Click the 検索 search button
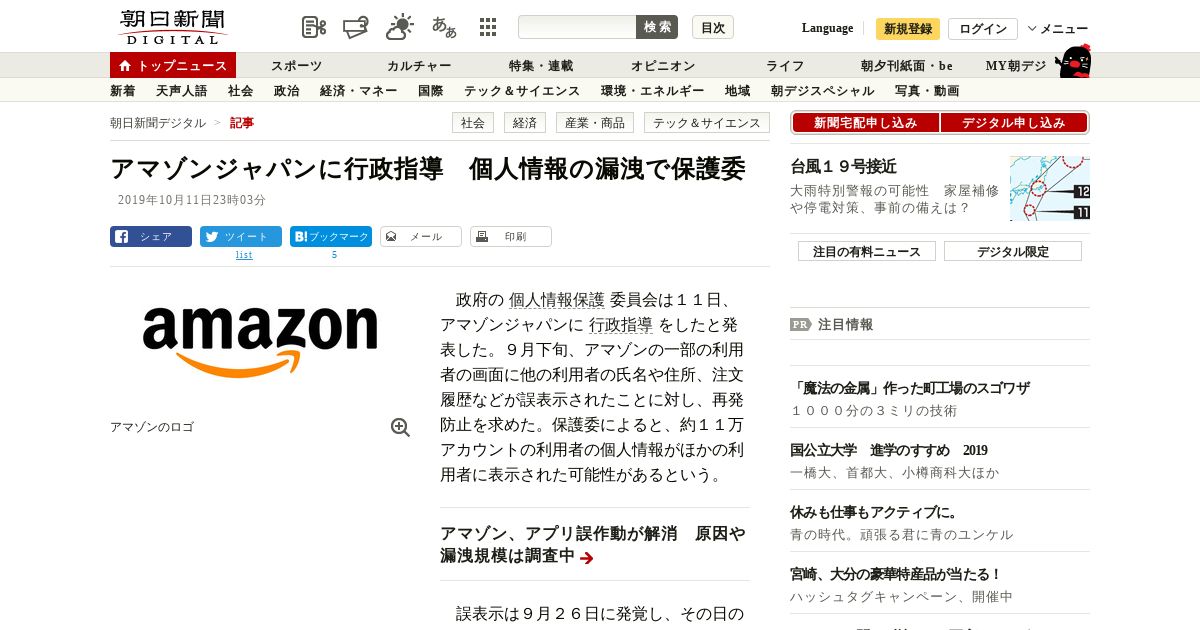Image resolution: width=1200 pixels, height=630 pixels. pos(657,27)
